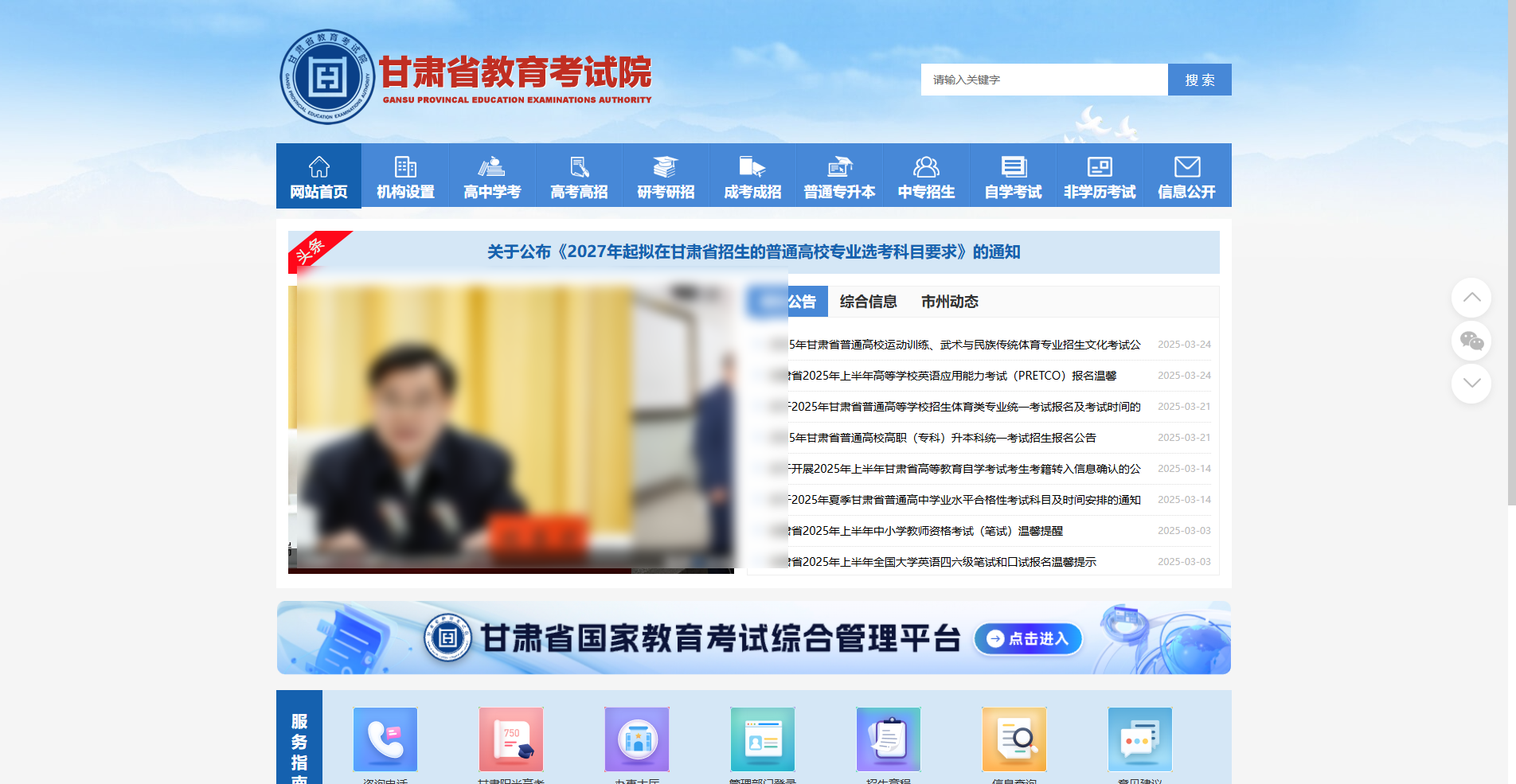Click 点击进入 on the management platform banner
Screen dimensions: 1516x784
point(1028,638)
